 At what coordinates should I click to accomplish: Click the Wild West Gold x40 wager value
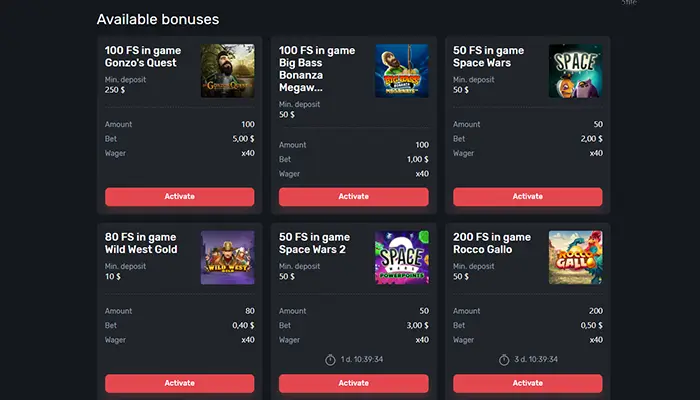click(247, 340)
